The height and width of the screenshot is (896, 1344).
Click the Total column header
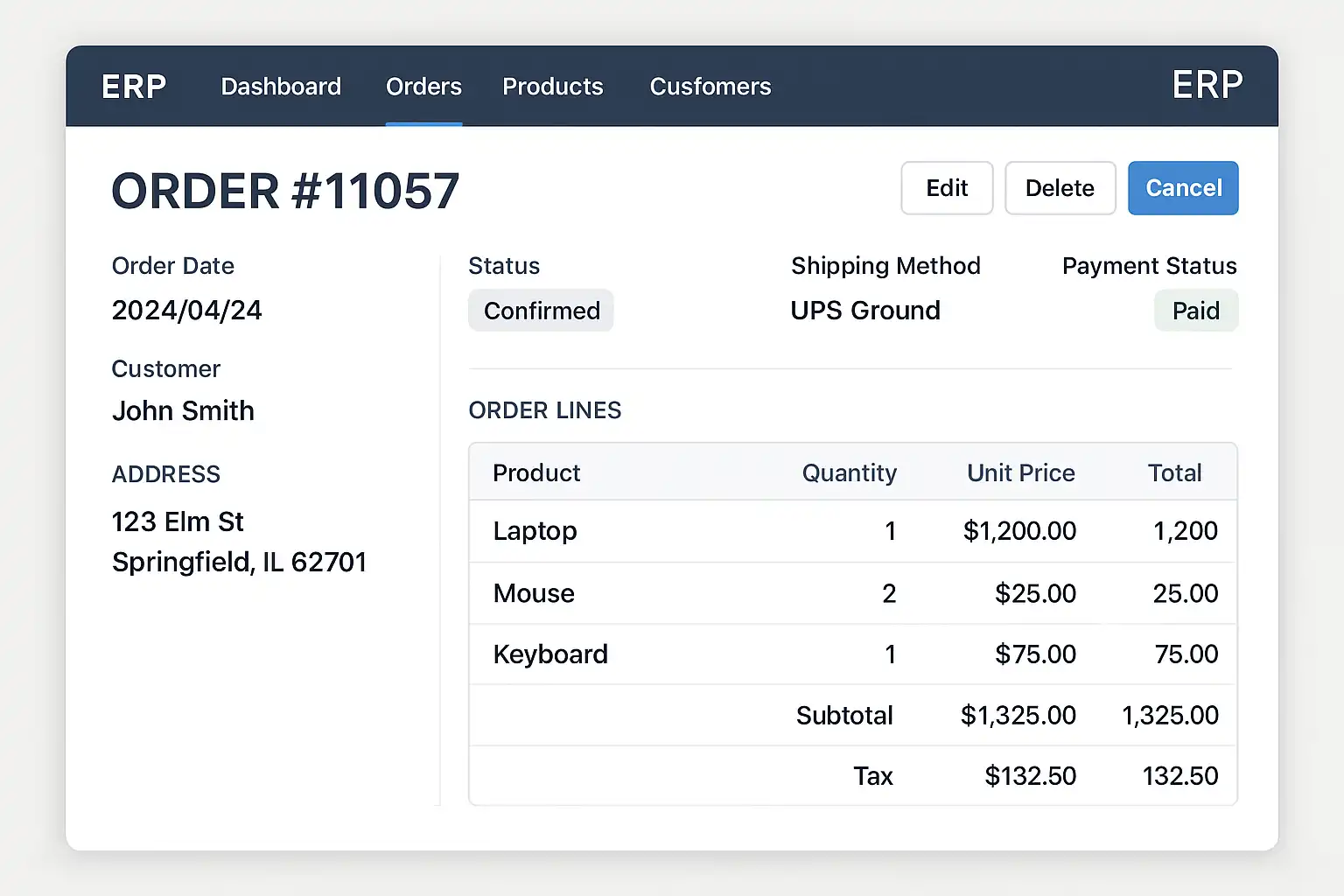pyautogui.click(x=1174, y=472)
